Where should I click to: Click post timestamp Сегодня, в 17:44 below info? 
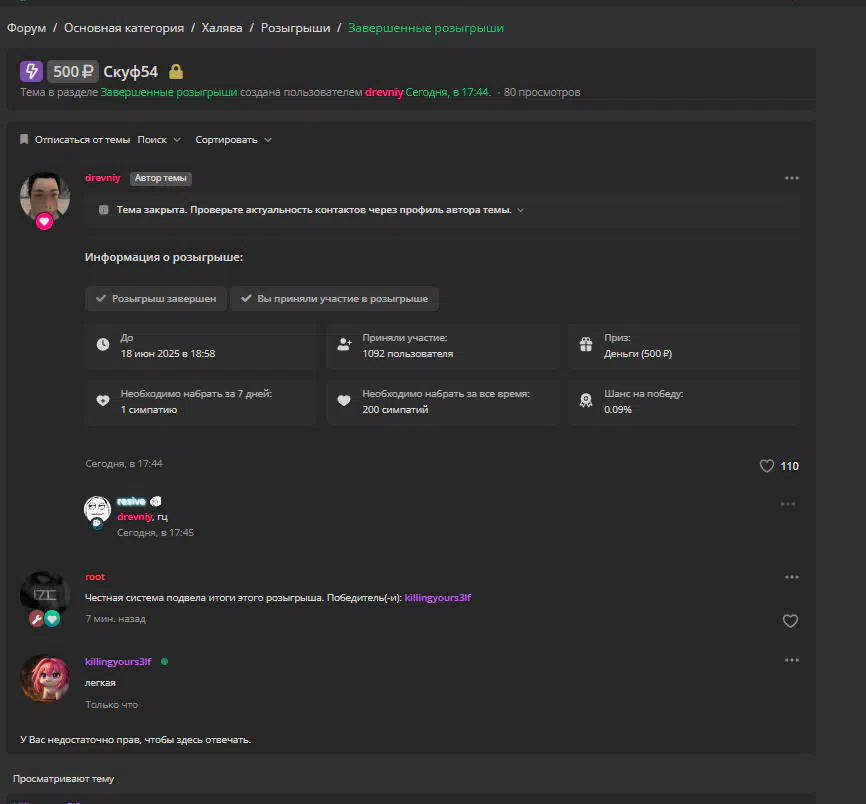click(124, 464)
